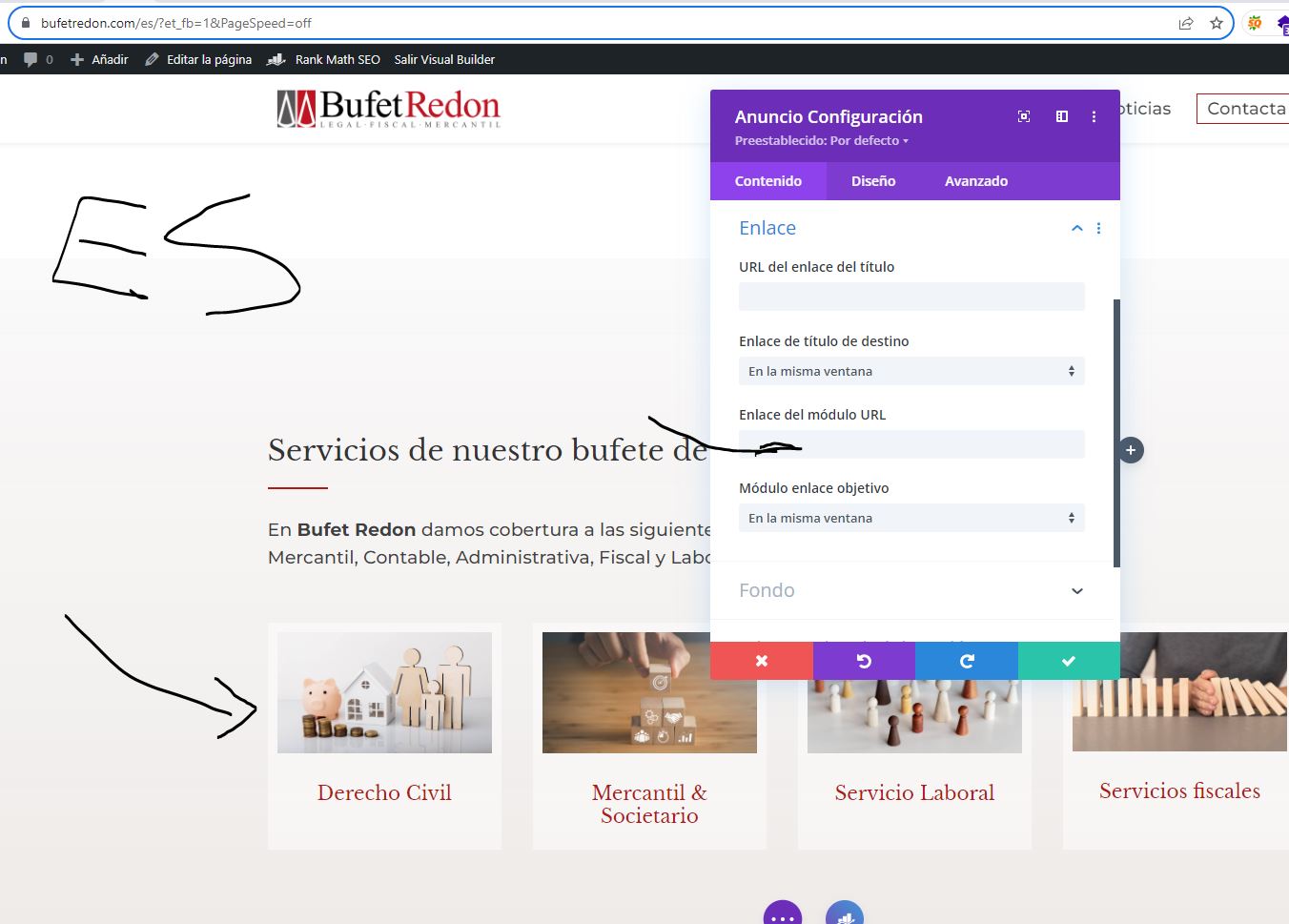
Task: Redo the change in modal
Action: [x=967, y=661]
